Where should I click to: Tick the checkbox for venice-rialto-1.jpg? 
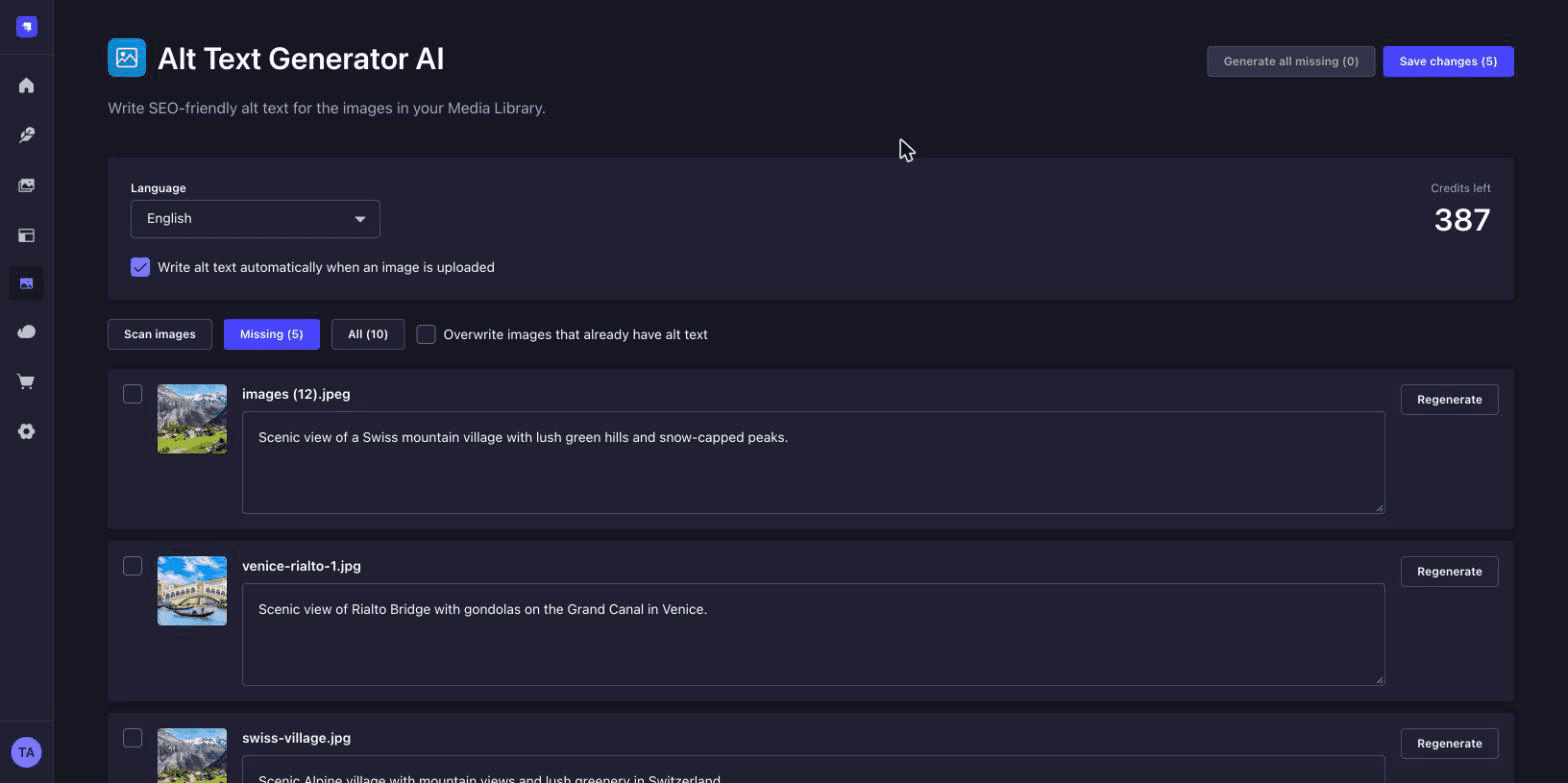[x=132, y=566]
